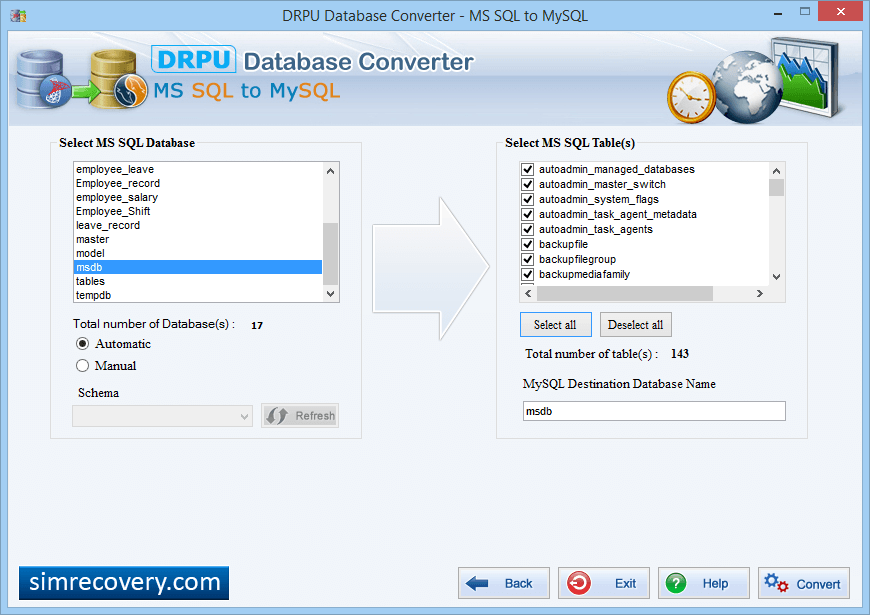The image size is (870, 615).
Task: Click the Refresh arrows icon
Action: click(276, 416)
